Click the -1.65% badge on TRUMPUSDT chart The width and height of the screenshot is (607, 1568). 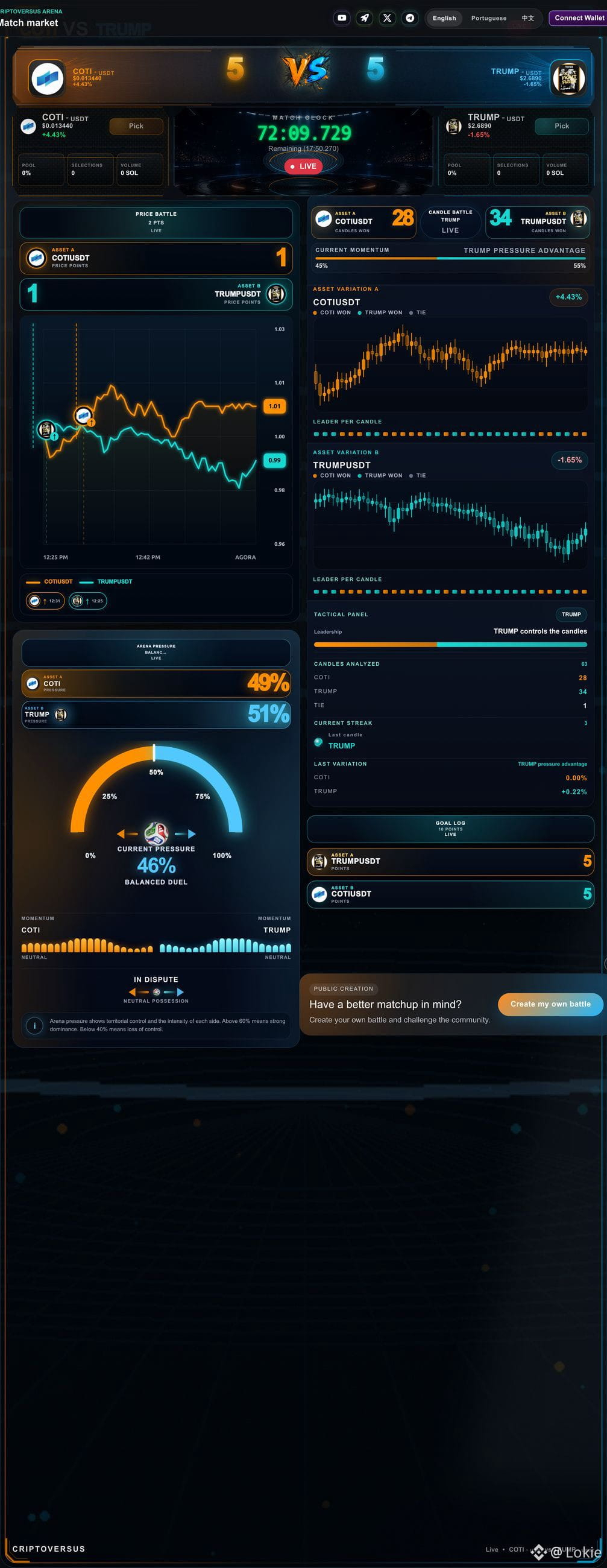pyautogui.click(x=569, y=460)
